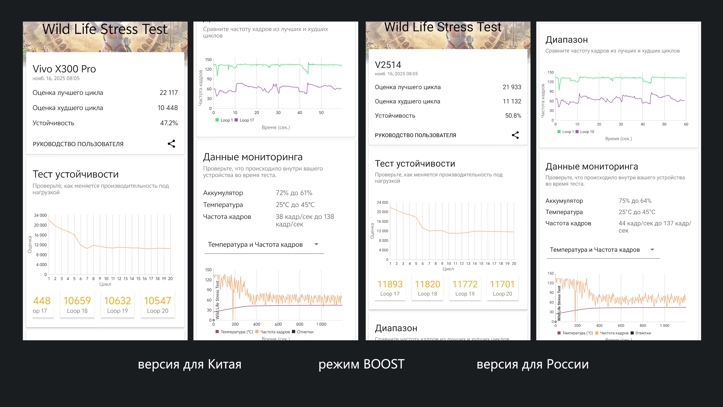
Task: Tap share icon on V2514 result card
Action: click(515, 135)
